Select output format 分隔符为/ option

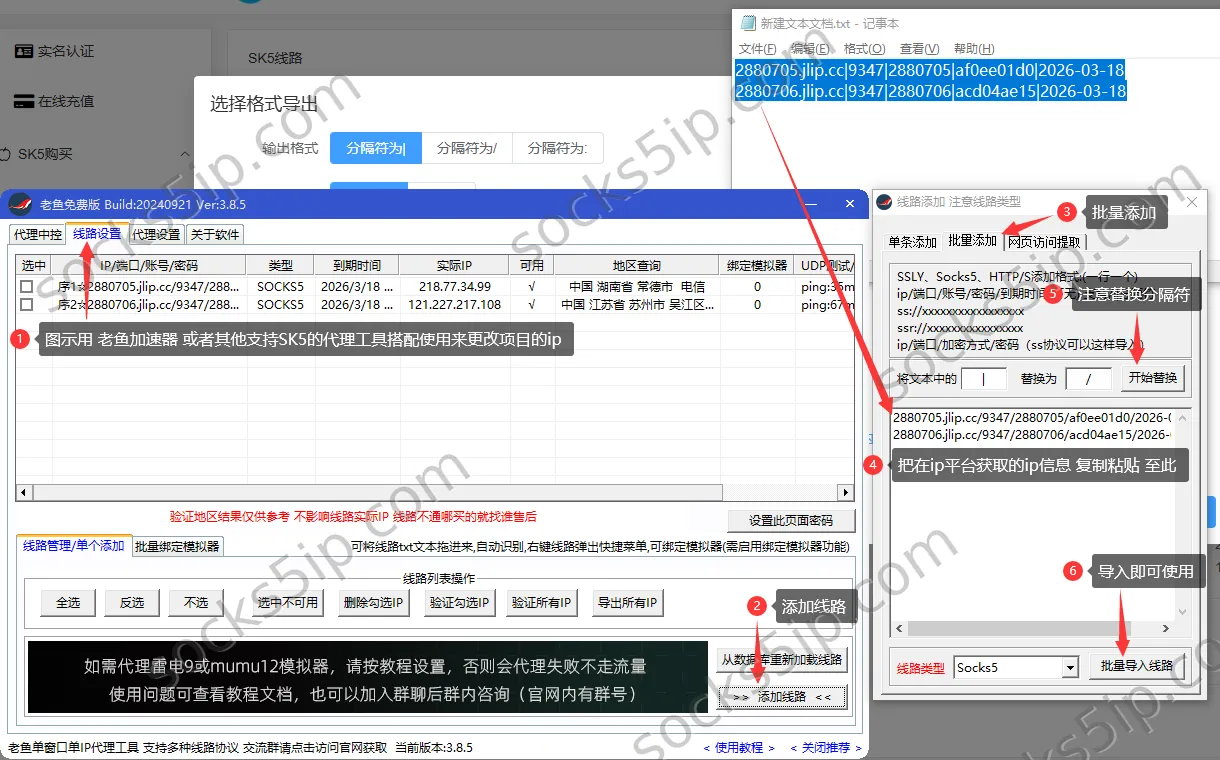tap(467, 148)
